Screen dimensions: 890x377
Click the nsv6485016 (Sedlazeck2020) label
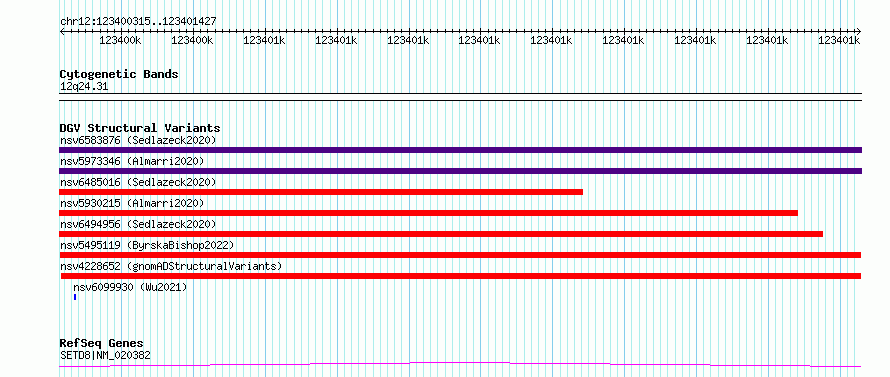coord(138,182)
